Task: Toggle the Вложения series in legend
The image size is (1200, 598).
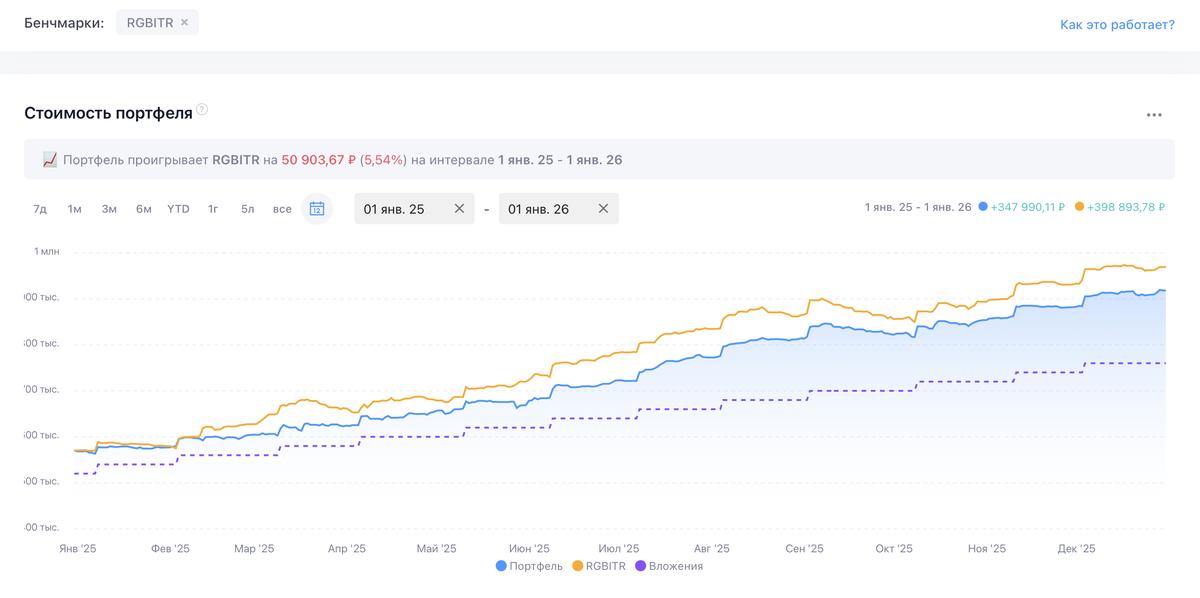Action: 669,566
